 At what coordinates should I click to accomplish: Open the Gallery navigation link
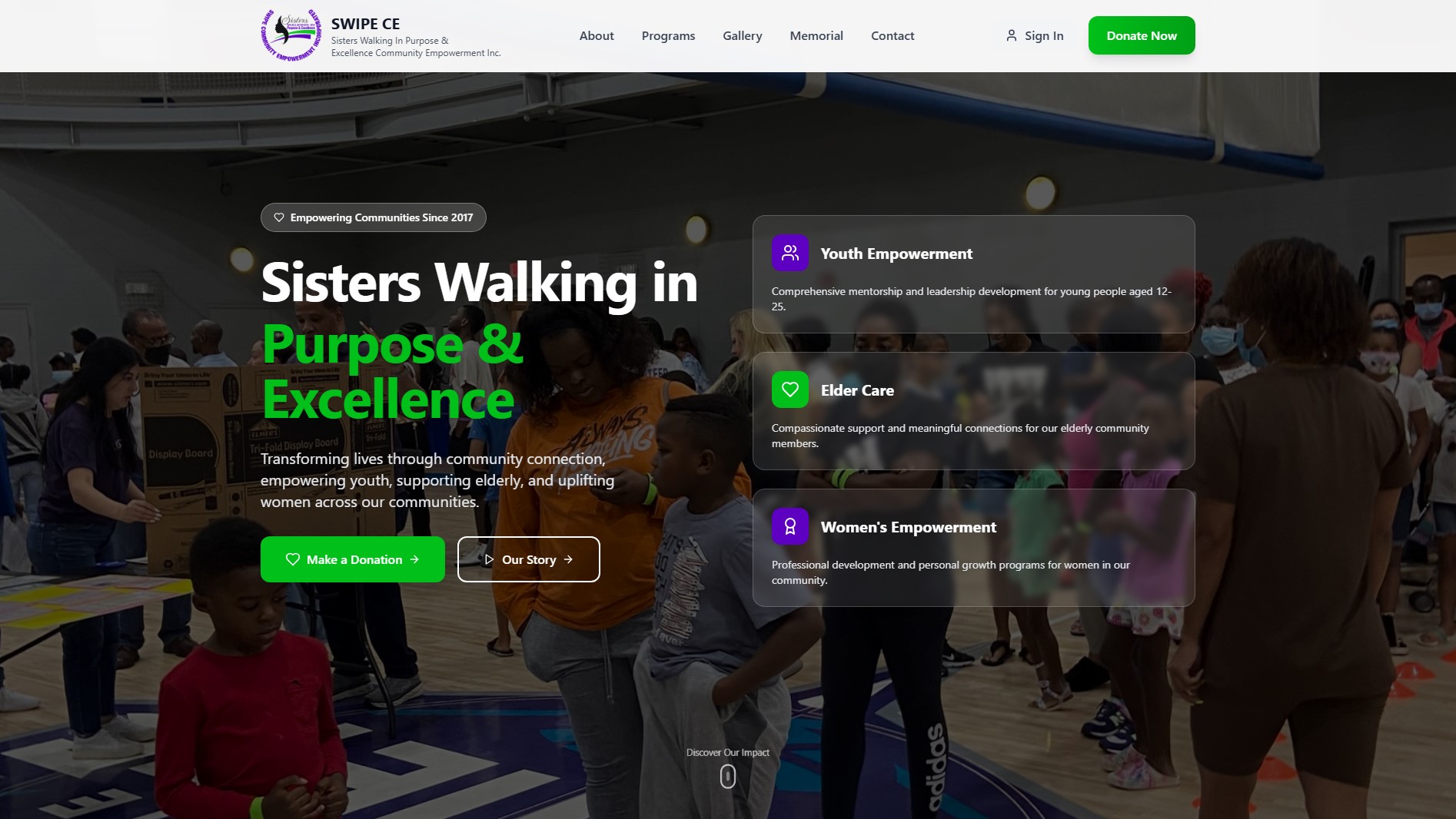coord(742,35)
